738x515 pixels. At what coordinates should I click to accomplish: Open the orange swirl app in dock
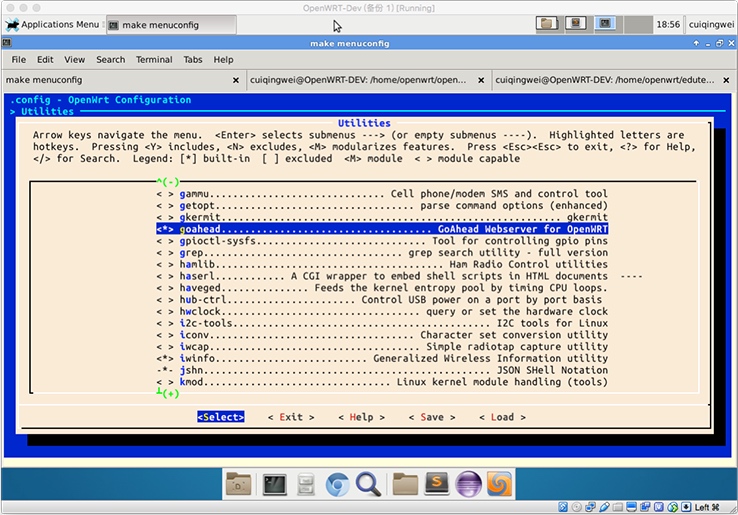[x=499, y=485]
